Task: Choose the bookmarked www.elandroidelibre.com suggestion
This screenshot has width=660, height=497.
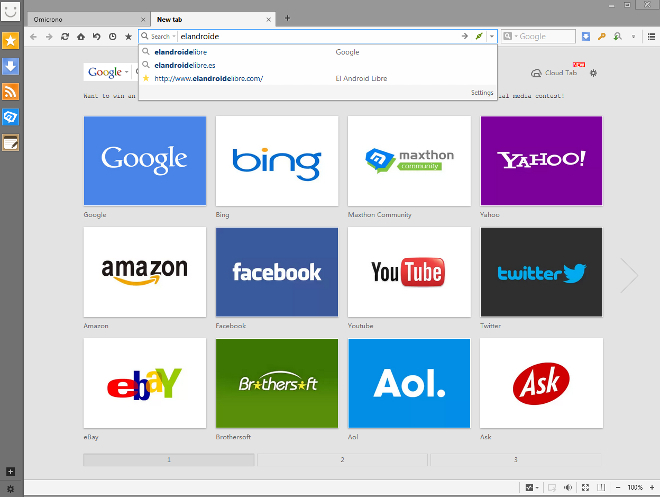Action: click(x=318, y=78)
